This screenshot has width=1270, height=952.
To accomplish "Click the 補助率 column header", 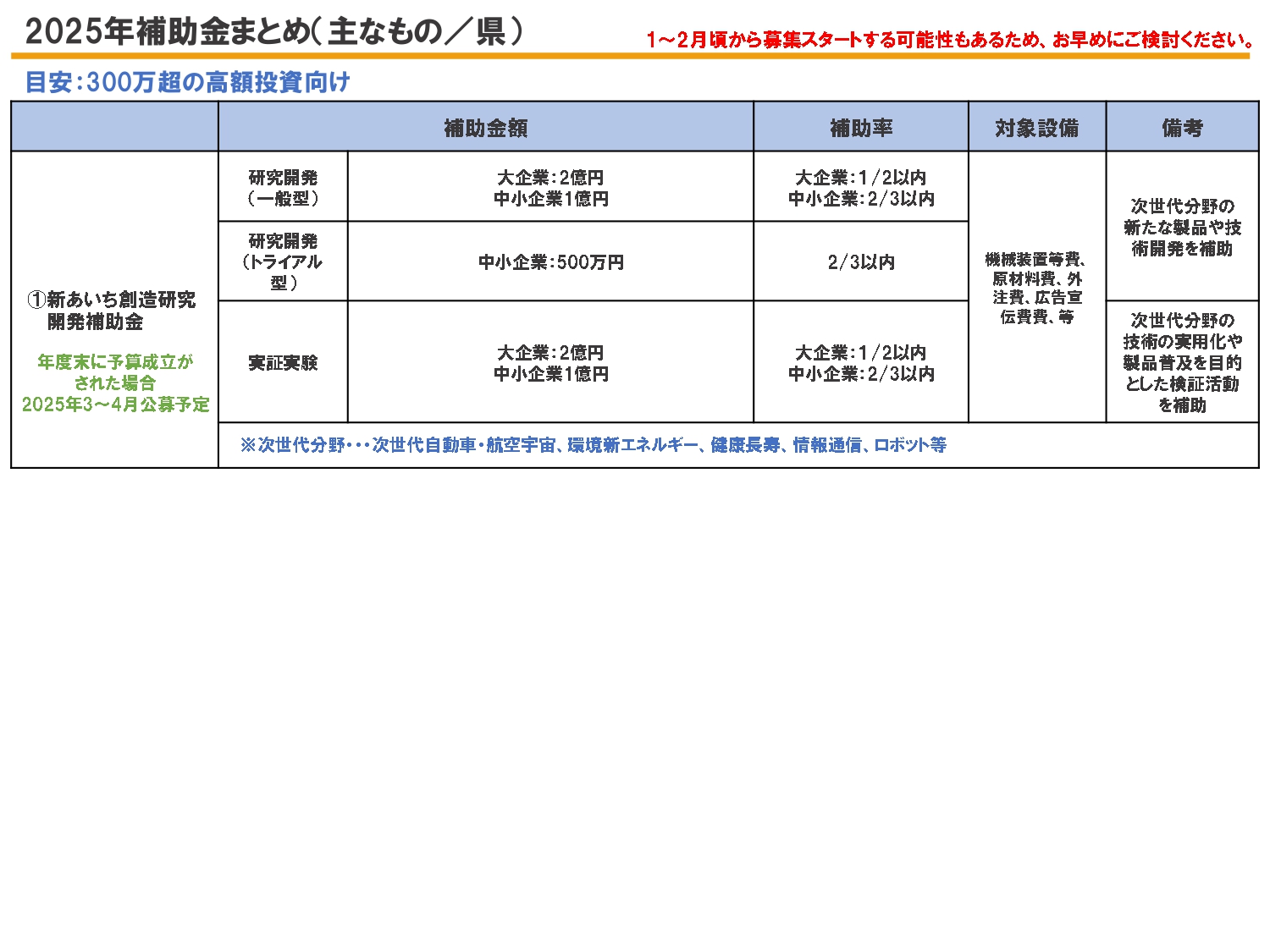I will (x=861, y=128).
